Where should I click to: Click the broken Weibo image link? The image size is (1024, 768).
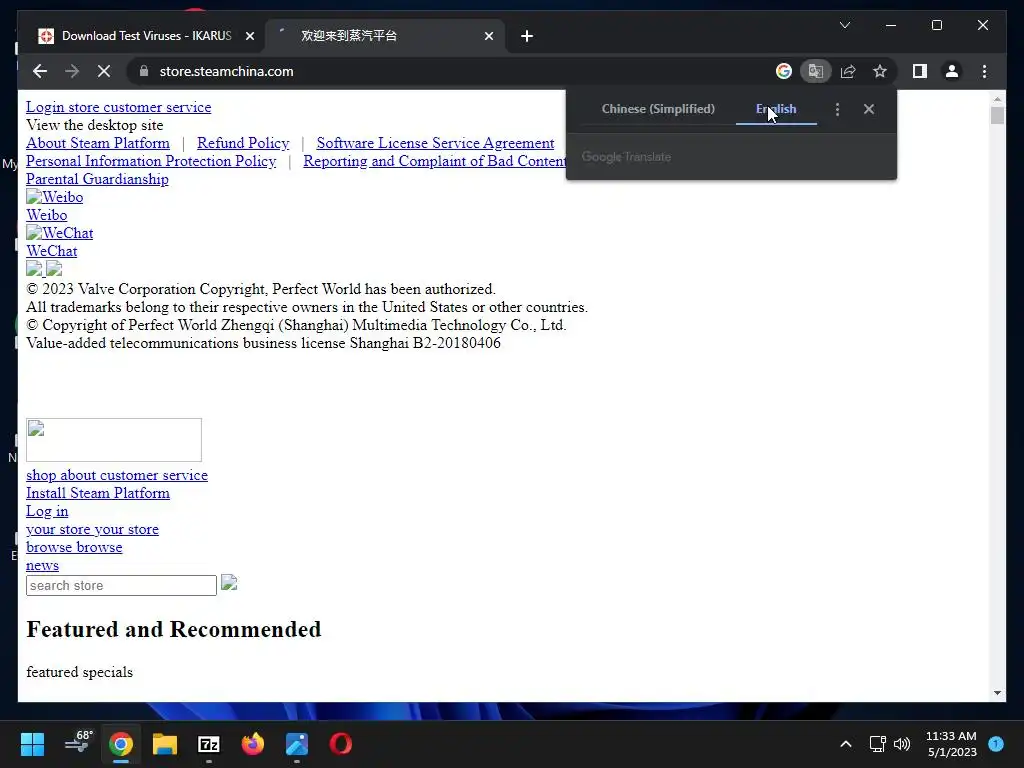pos(55,197)
